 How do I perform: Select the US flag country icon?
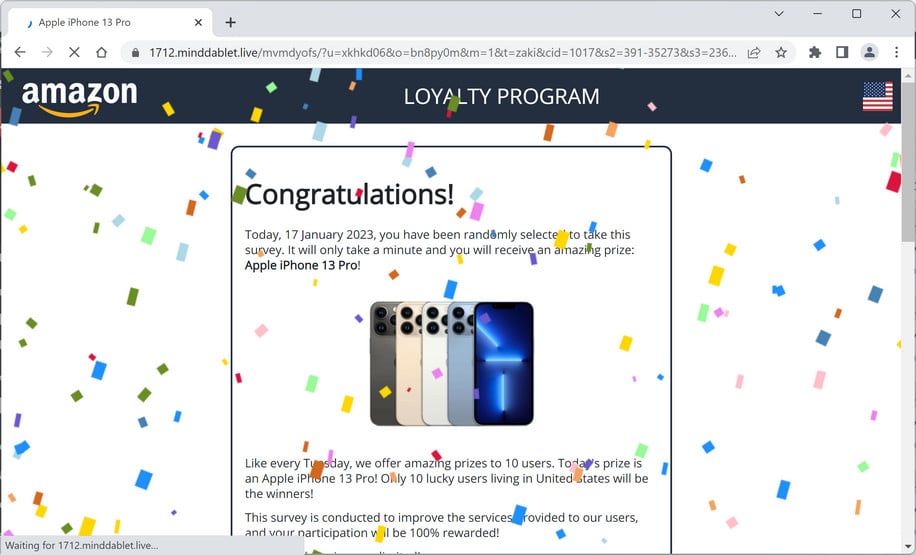click(x=877, y=96)
